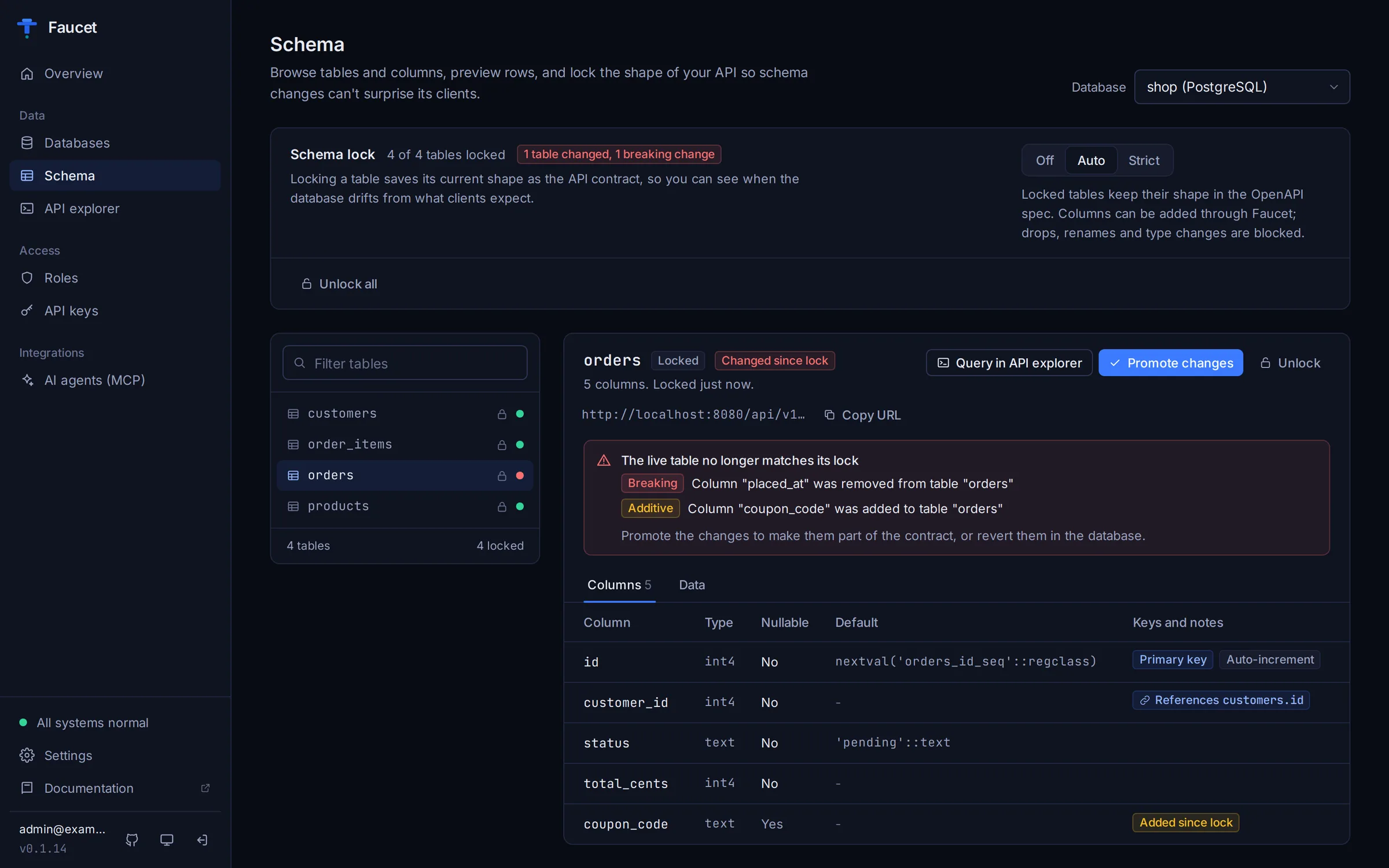This screenshot has height=868, width=1389.
Task: Switch to the Columns tab
Action: click(619, 584)
